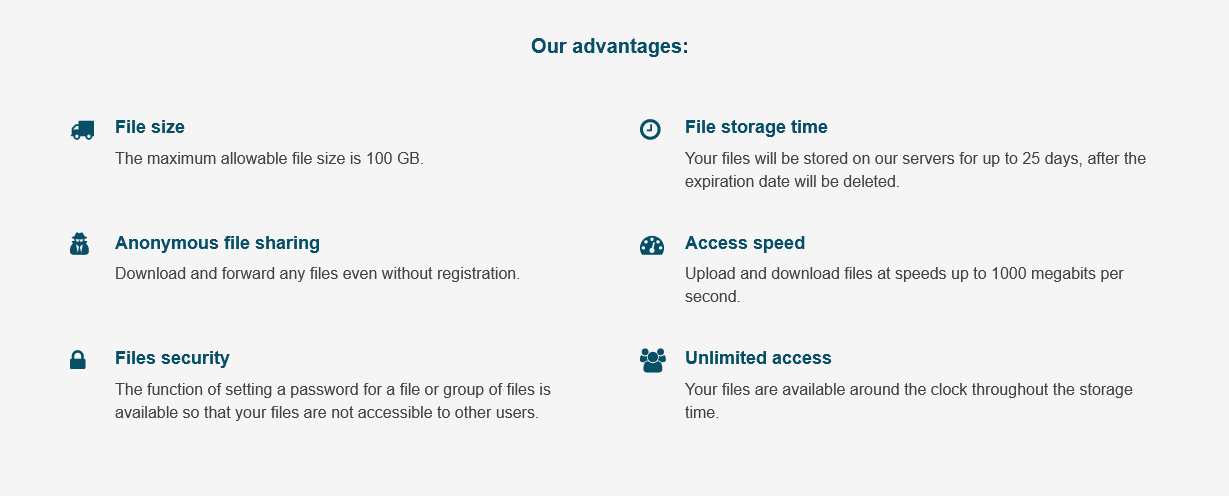This screenshot has height=496, width=1229.
Task: Click the 'Unlimited access' title
Action: (x=758, y=358)
